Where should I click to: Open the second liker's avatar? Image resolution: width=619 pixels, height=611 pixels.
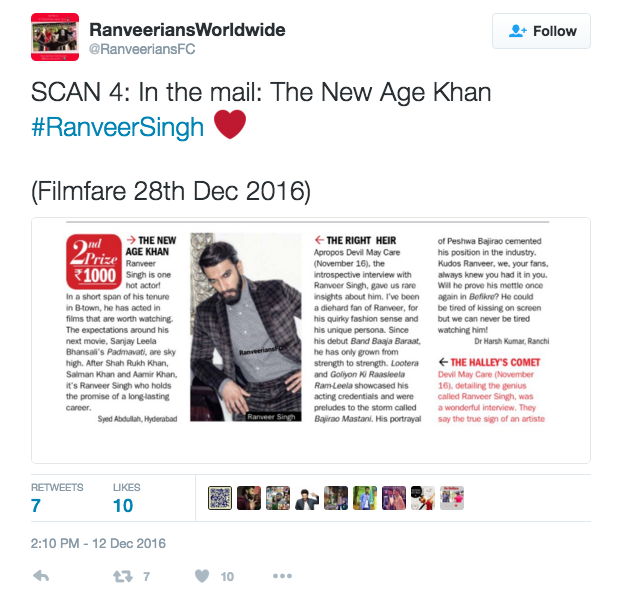click(249, 498)
